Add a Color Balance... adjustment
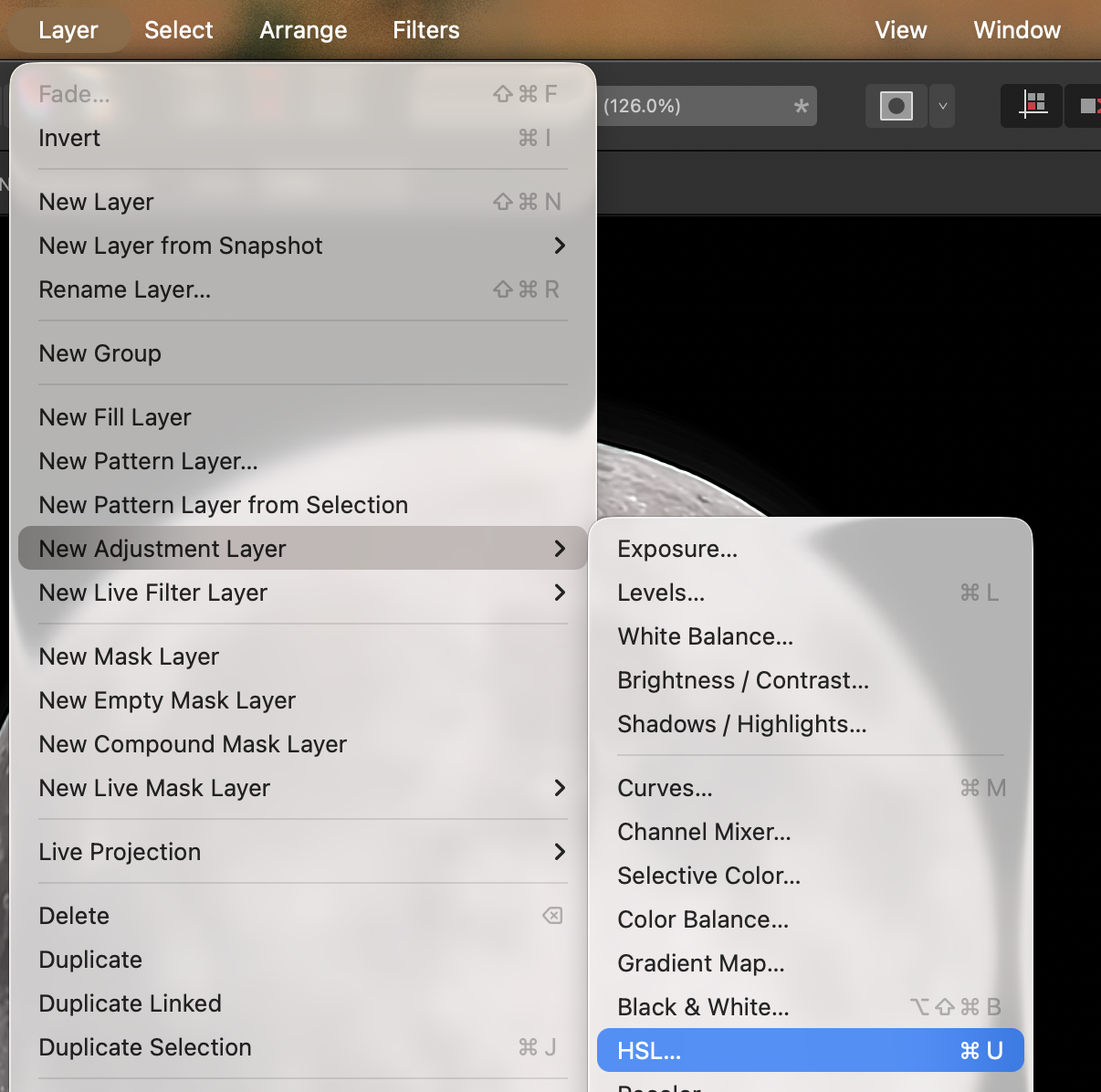Screen dimensions: 1101x1092 coord(811,919)
